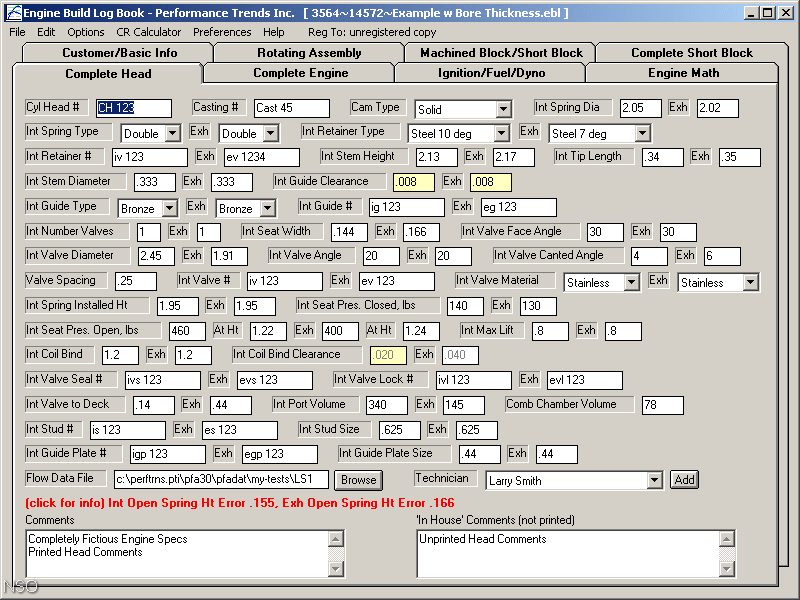
Task: Click the Int Port Volume field 340
Action: tap(387, 405)
